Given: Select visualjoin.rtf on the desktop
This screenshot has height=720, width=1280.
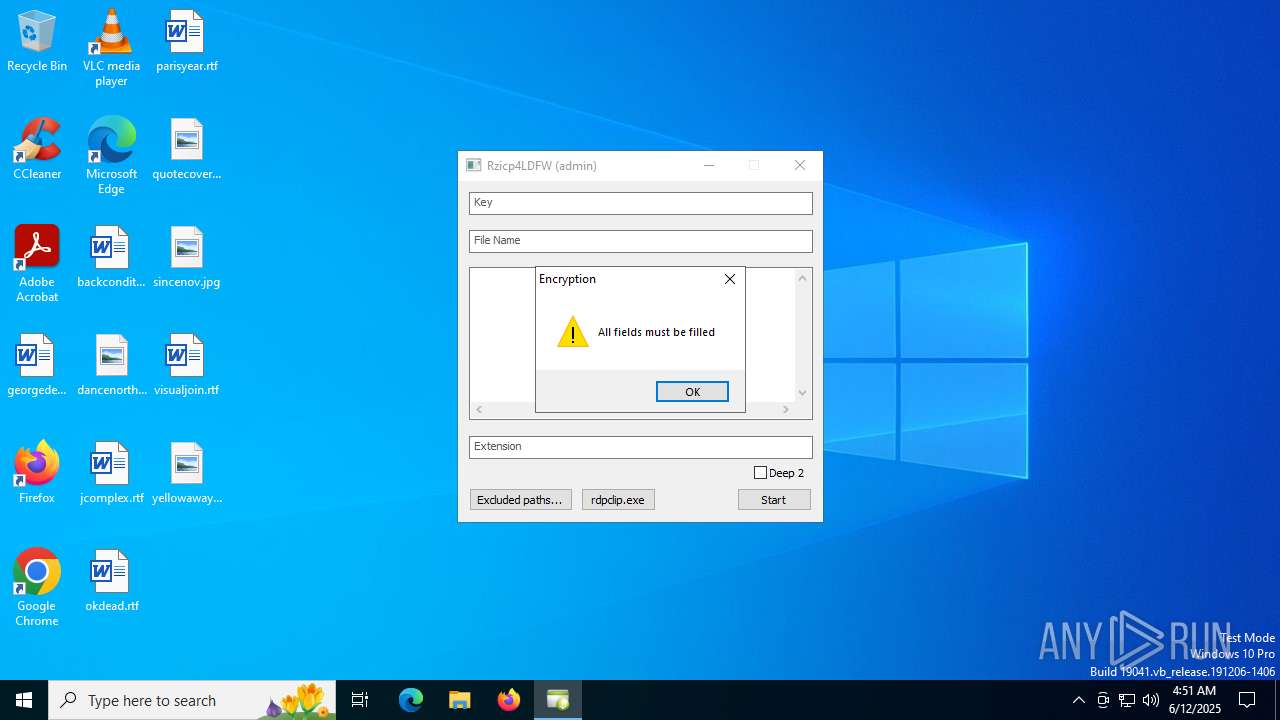Looking at the screenshot, I should 186,365.
